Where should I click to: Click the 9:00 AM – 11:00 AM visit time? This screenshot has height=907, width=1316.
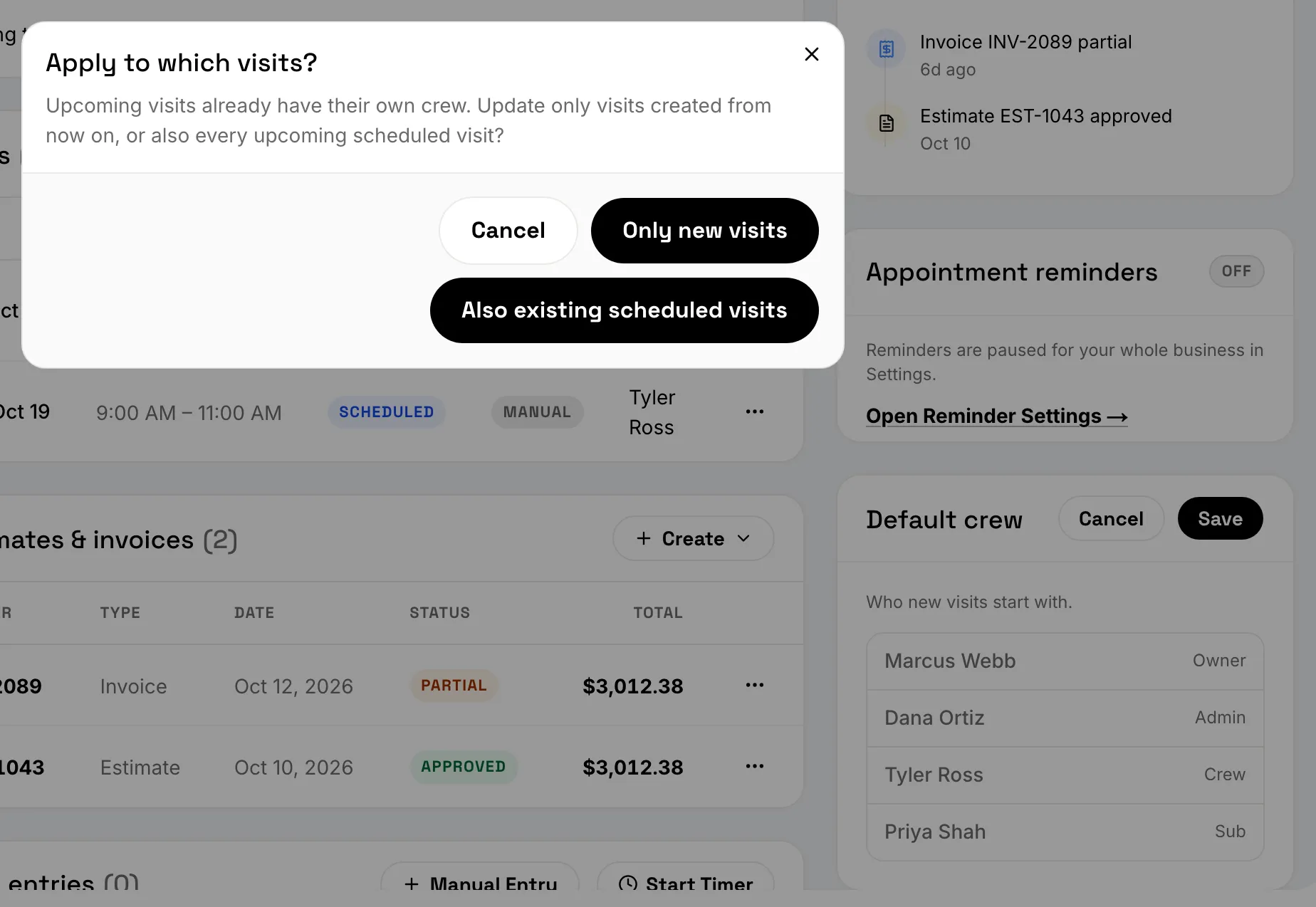click(x=189, y=413)
